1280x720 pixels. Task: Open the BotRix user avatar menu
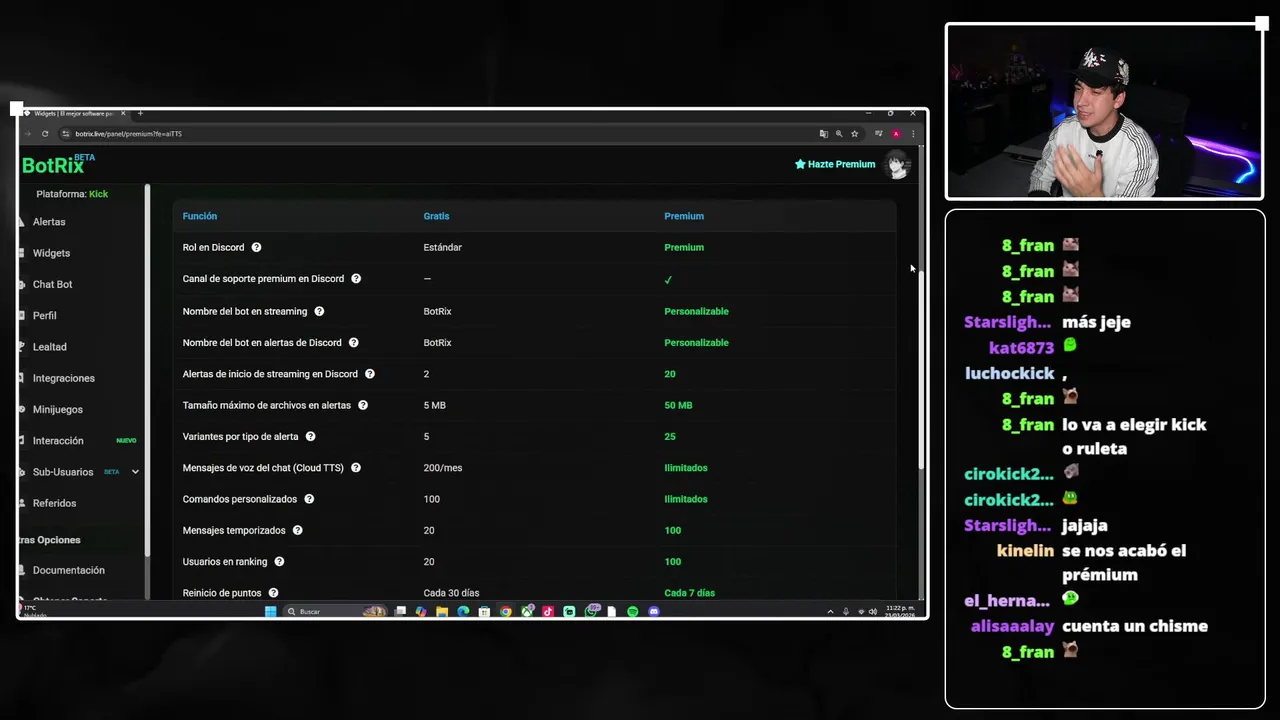pyautogui.click(x=897, y=165)
